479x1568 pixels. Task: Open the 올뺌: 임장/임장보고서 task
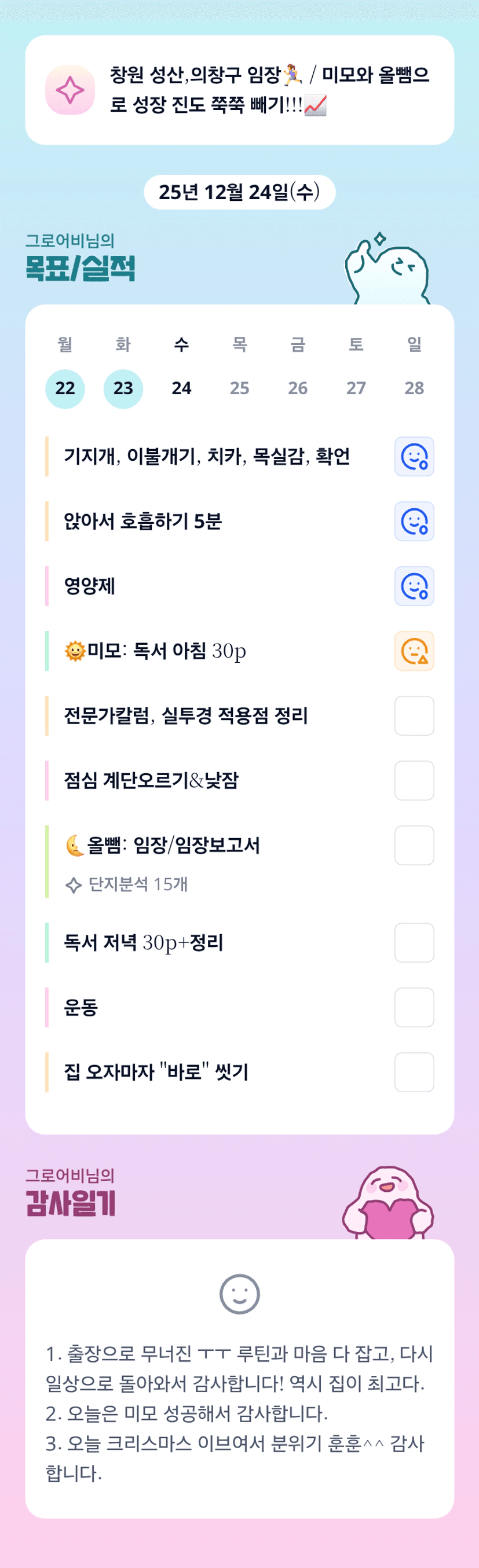[x=174, y=846]
